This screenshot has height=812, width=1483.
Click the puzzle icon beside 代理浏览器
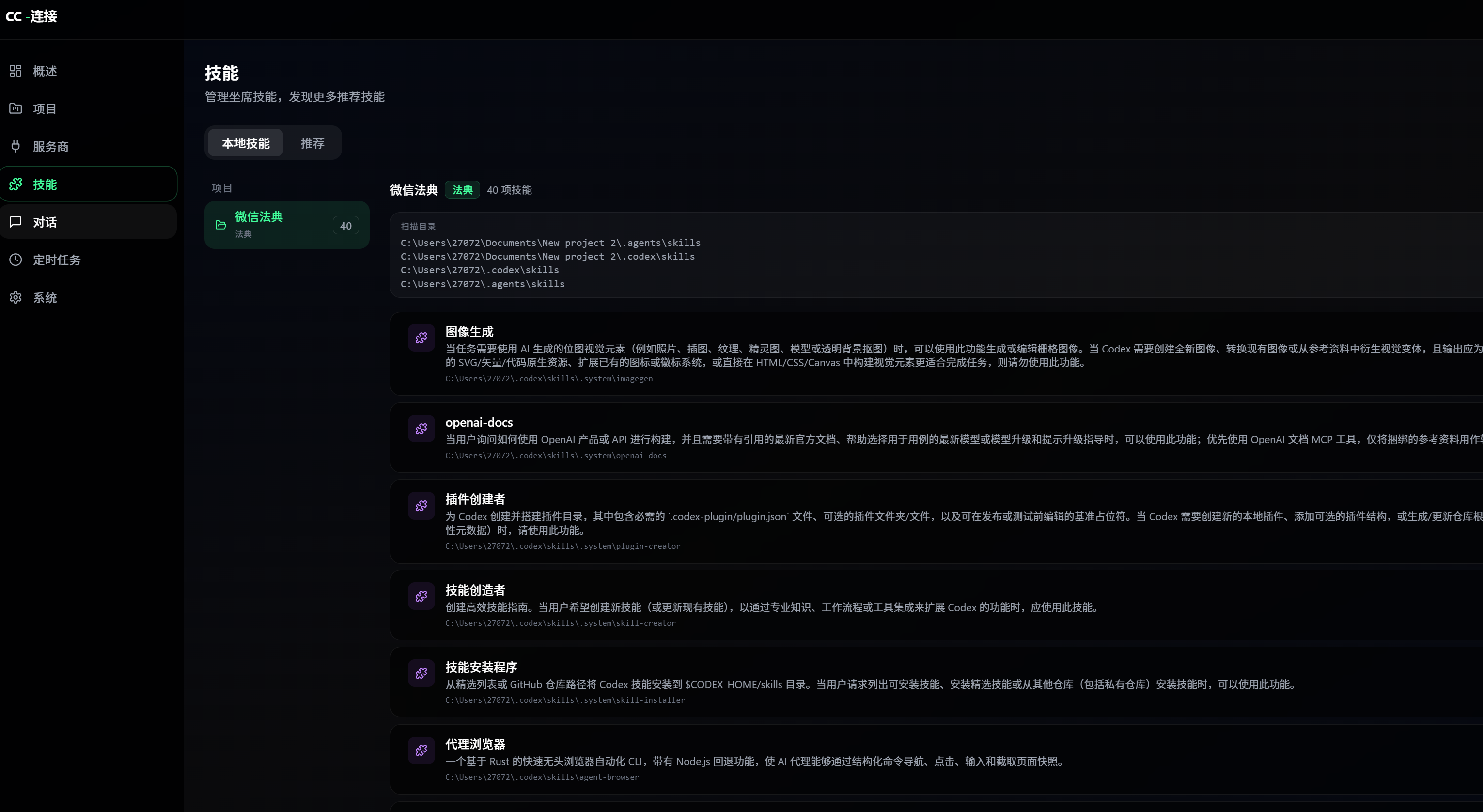[421, 750]
